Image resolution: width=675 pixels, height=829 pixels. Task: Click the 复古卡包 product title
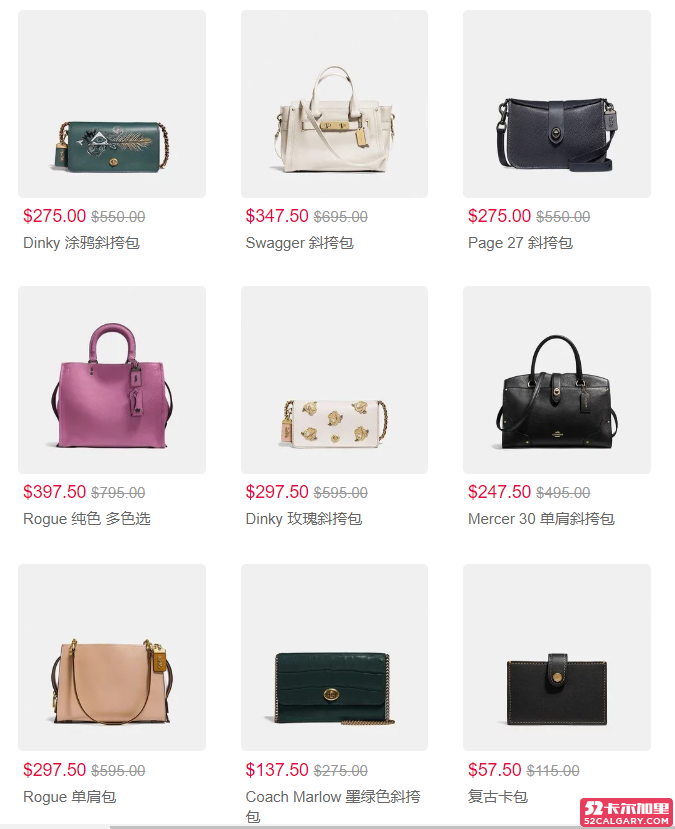point(498,797)
